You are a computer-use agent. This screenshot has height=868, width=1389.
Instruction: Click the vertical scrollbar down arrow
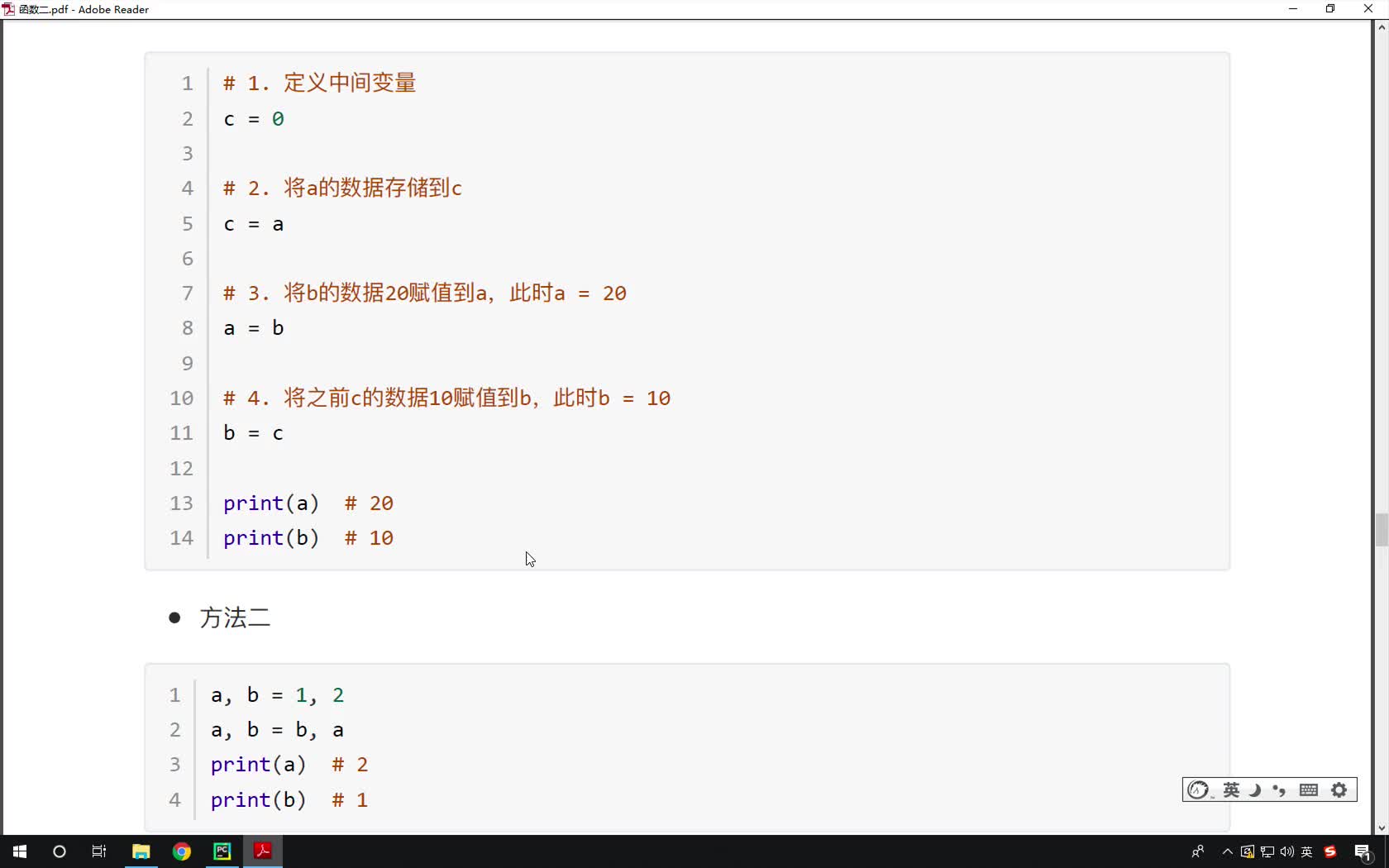1382,828
